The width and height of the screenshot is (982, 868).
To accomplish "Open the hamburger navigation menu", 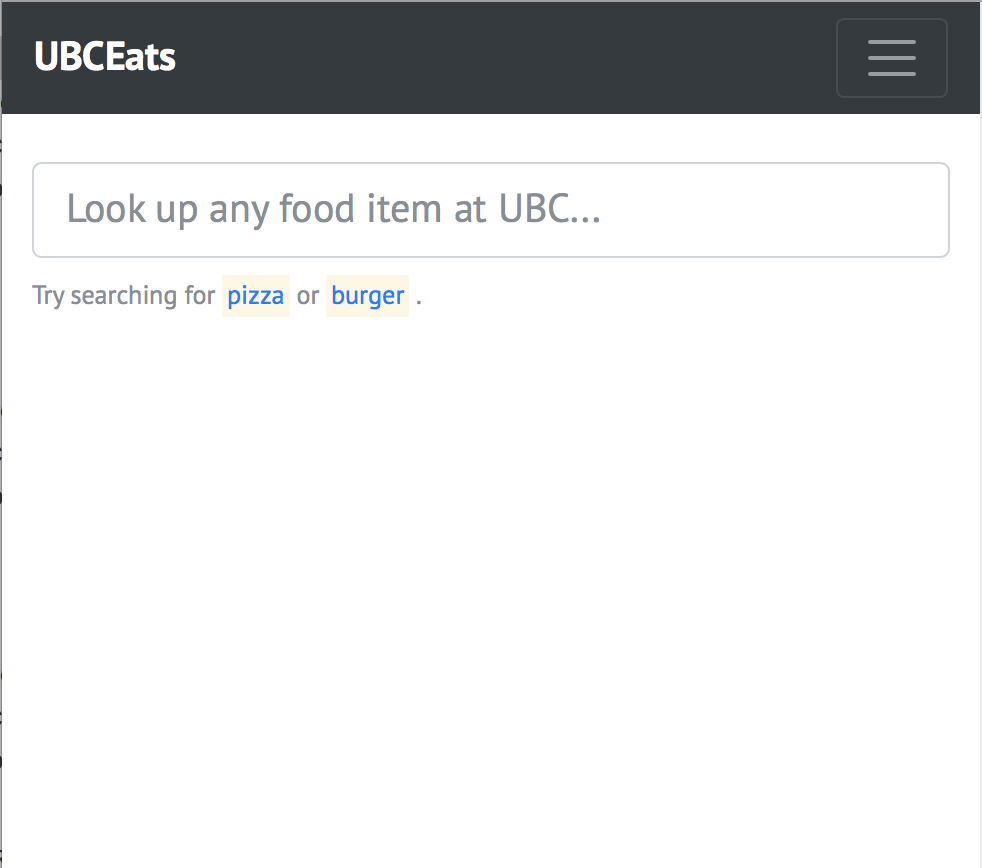I will [x=891, y=58].
